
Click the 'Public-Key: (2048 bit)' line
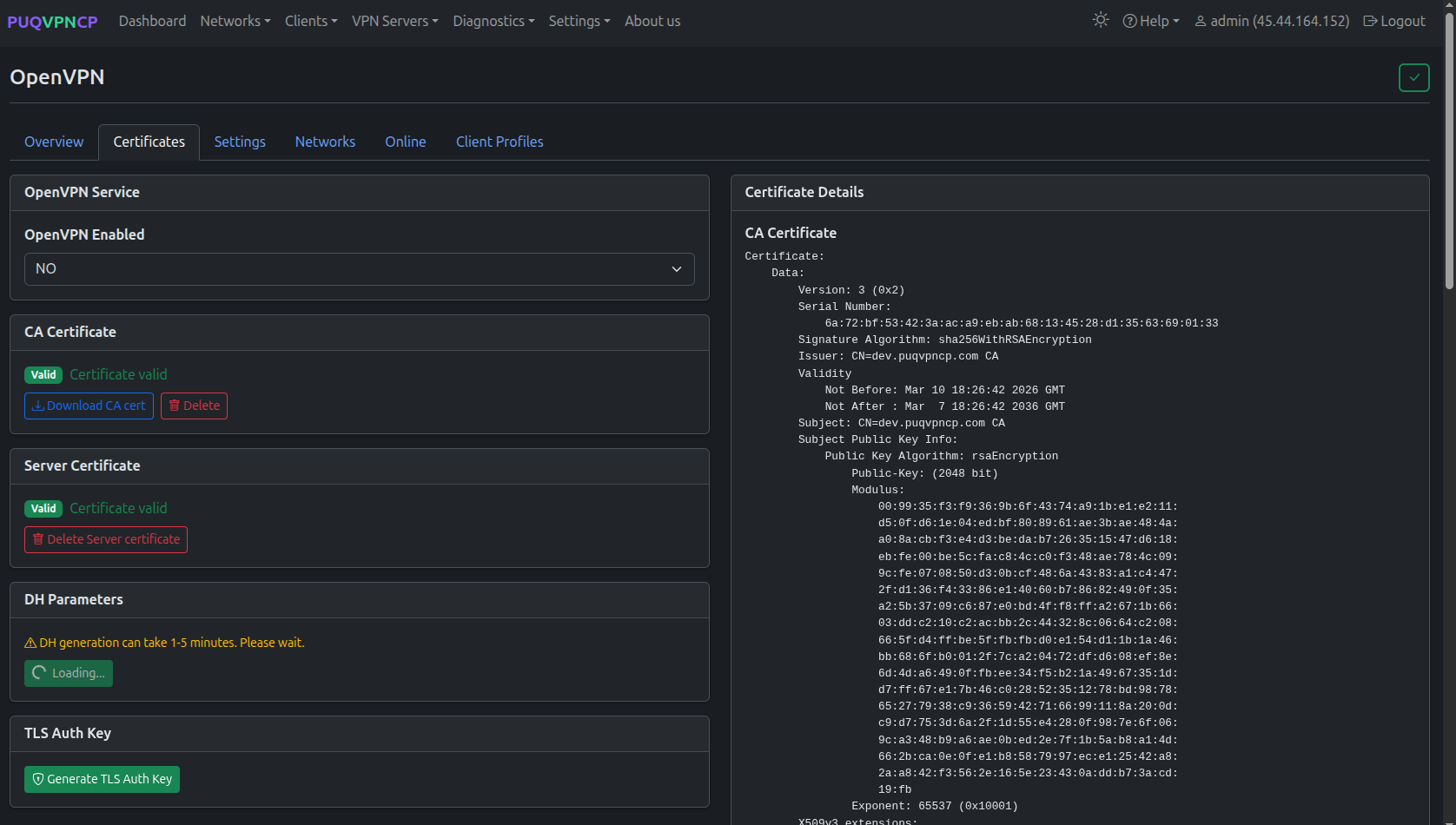pos(925,473)
